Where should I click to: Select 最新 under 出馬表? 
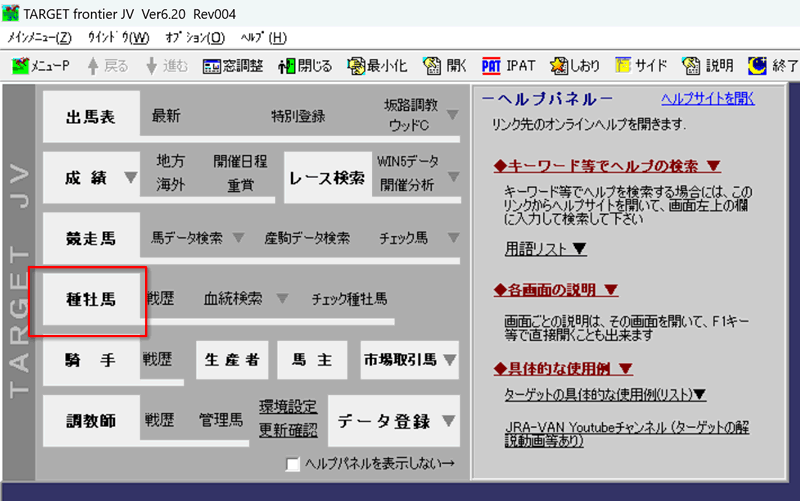[x=166, y=116]
